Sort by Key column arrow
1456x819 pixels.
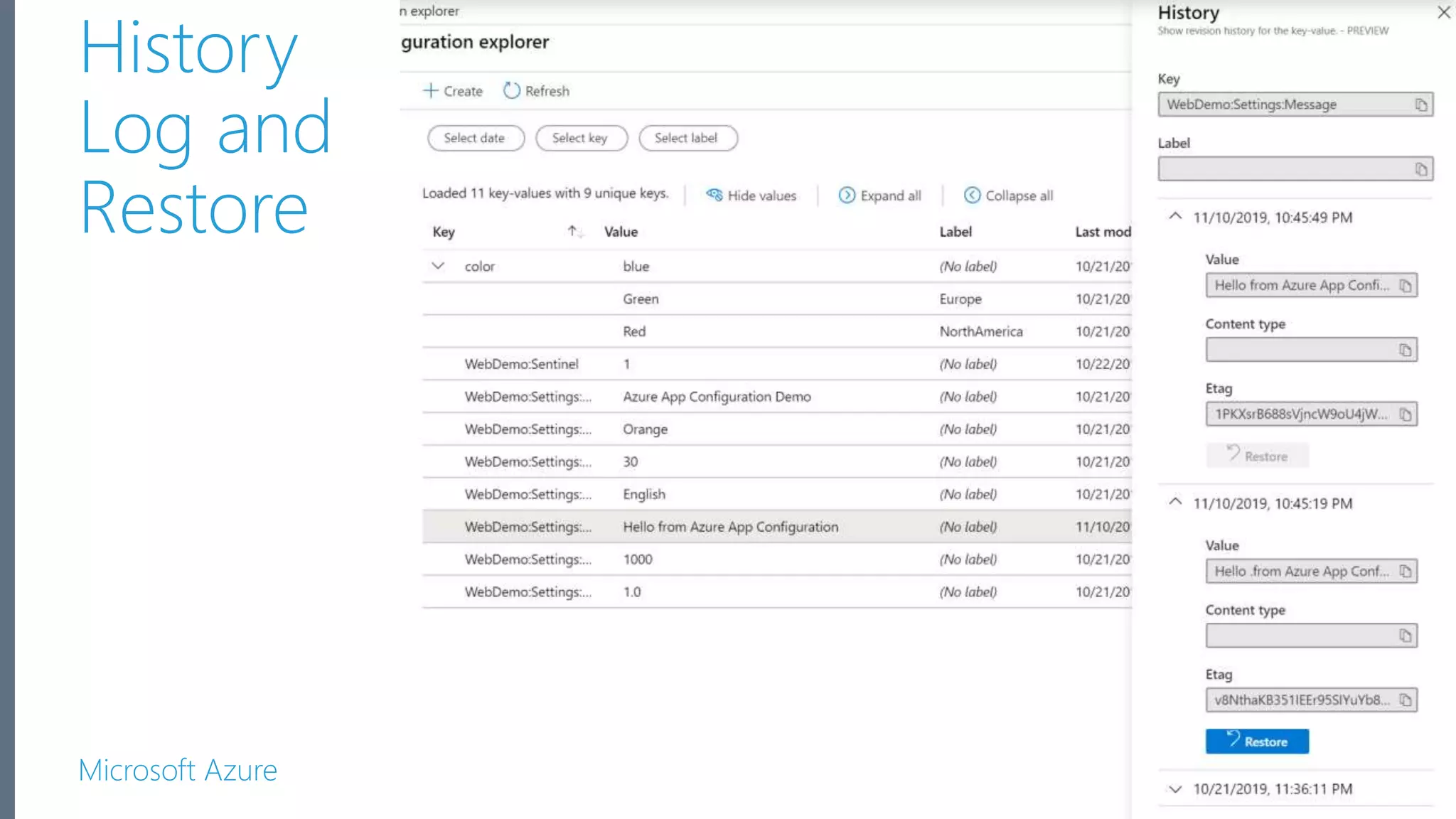click(573, 232)
